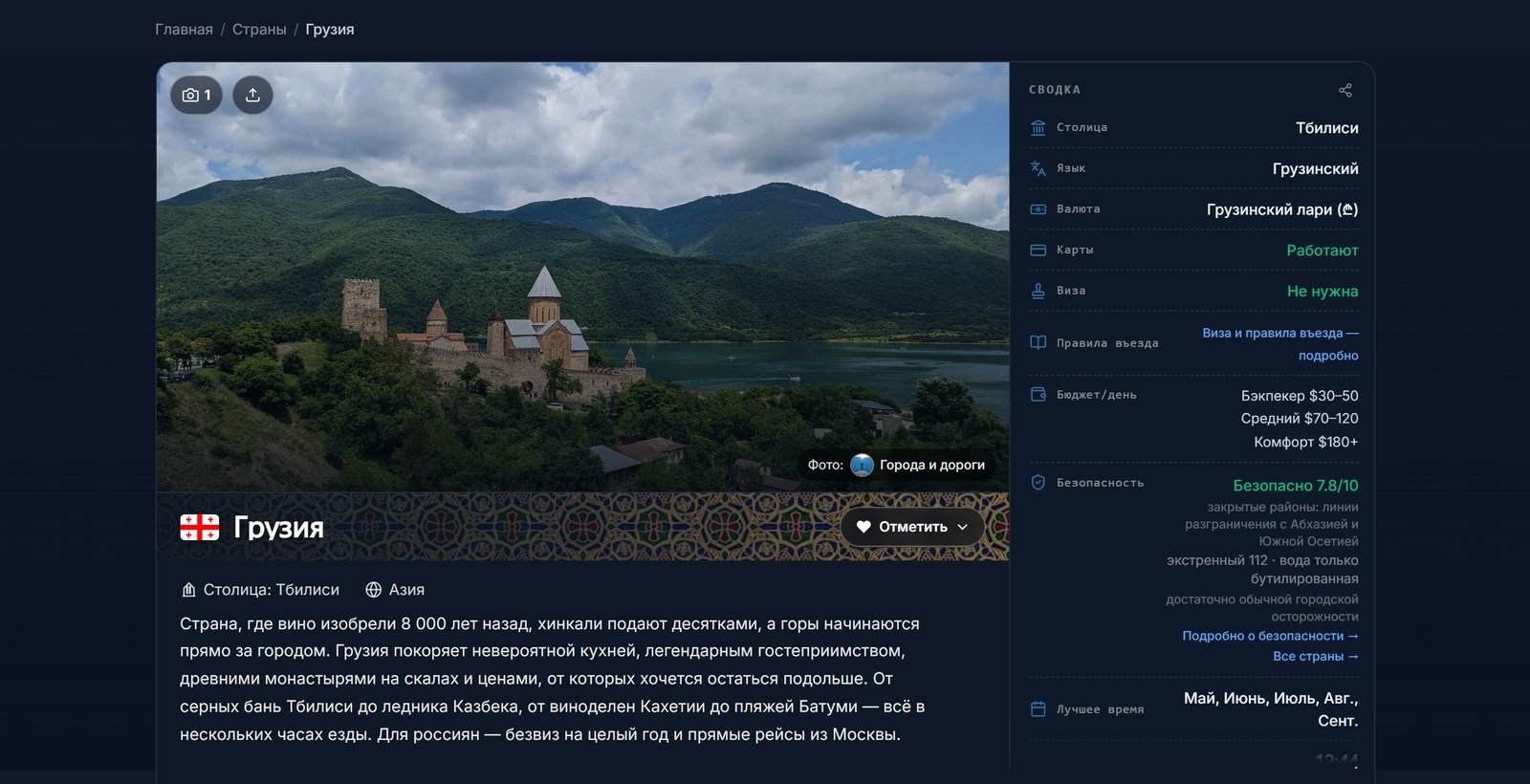The image size is (1530, 784).
Task: Click the СВОДКА panel heading
Action: coord(1055,90)
